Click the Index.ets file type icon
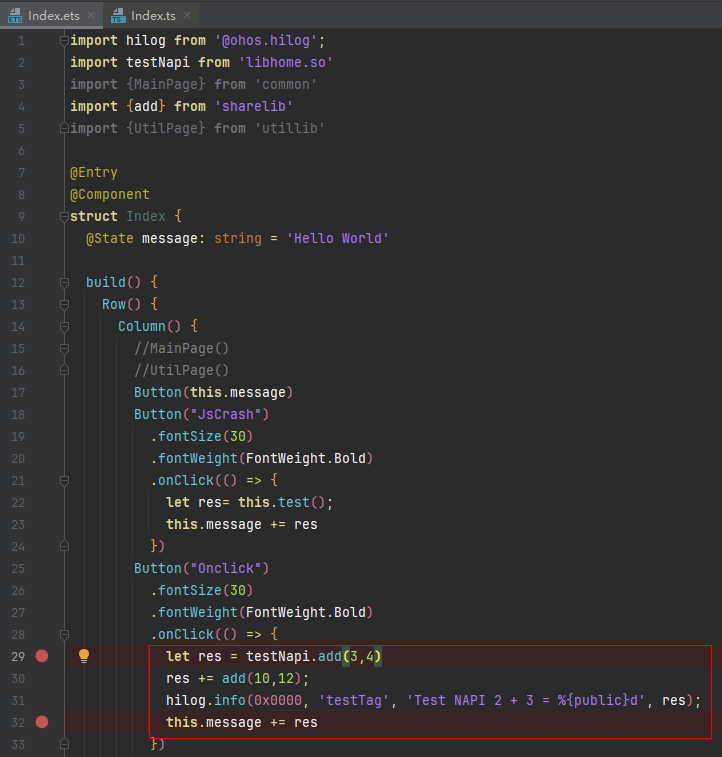 point(14,16)
